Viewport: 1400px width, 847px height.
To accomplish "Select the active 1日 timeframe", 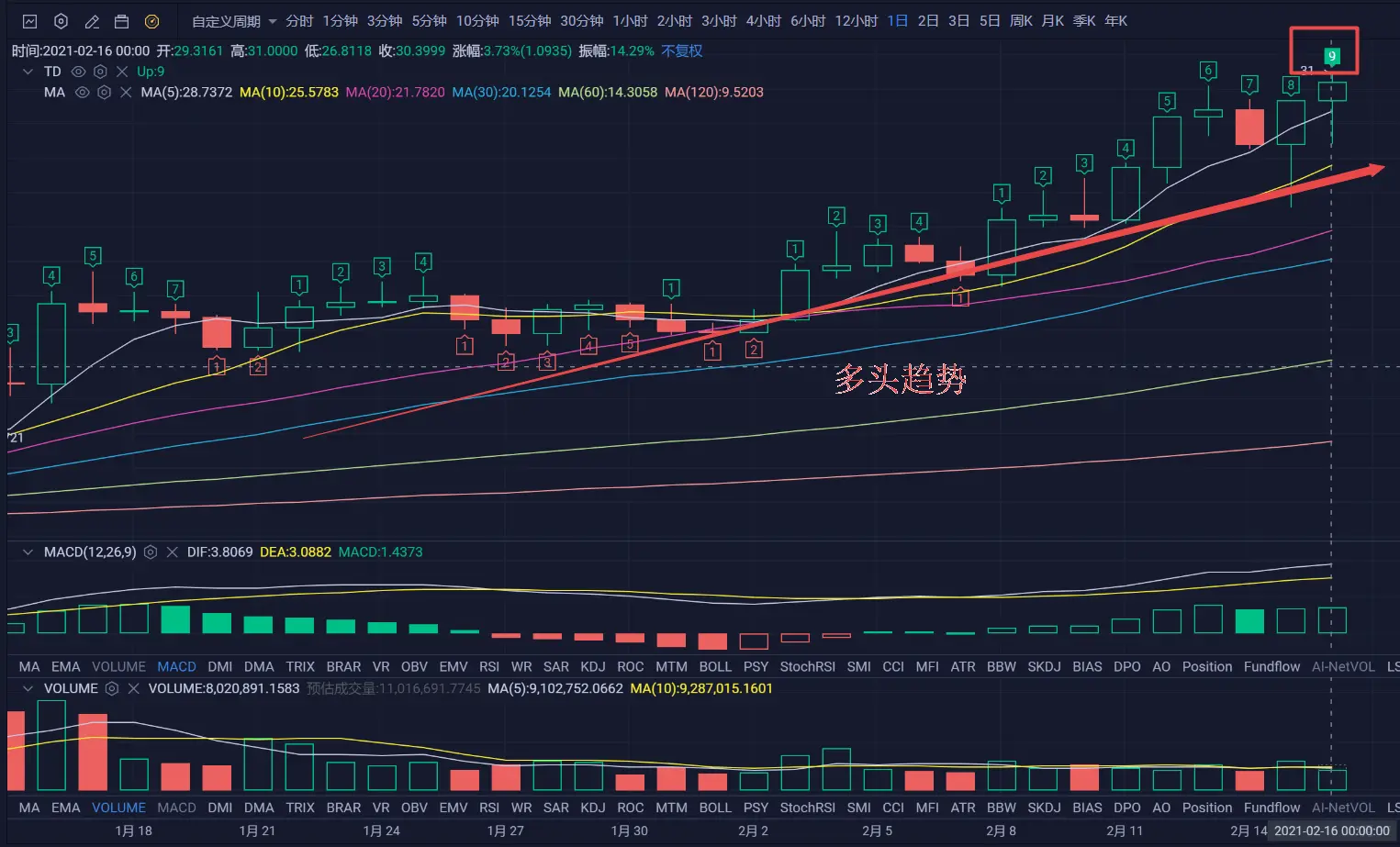I will [898, 21].
